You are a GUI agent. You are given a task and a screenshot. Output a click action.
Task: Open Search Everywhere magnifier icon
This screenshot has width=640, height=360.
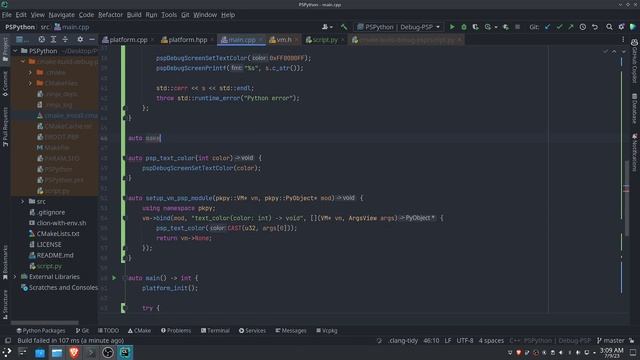tap(609, 27)
